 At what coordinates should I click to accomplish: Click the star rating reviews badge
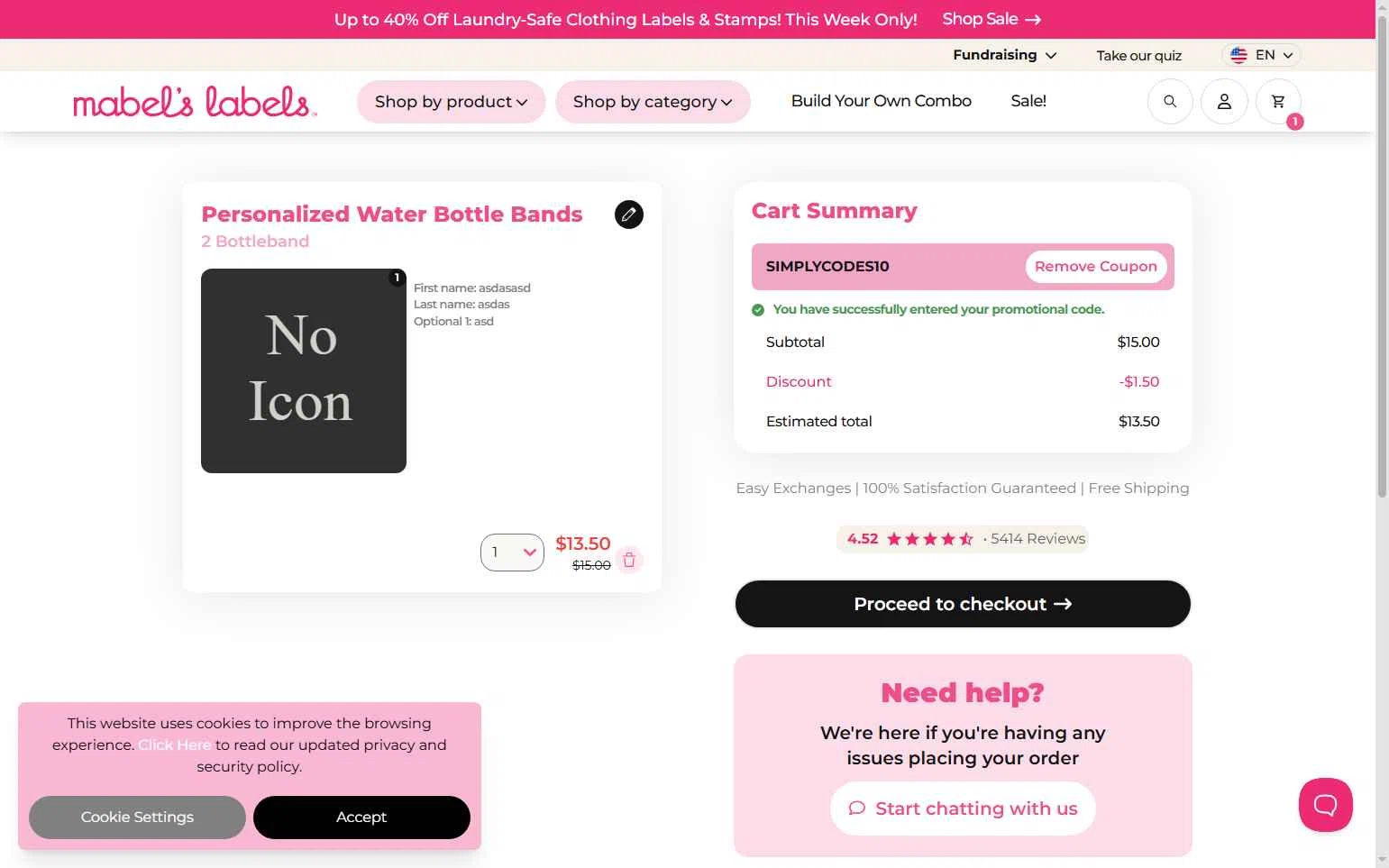pos(963,539)
